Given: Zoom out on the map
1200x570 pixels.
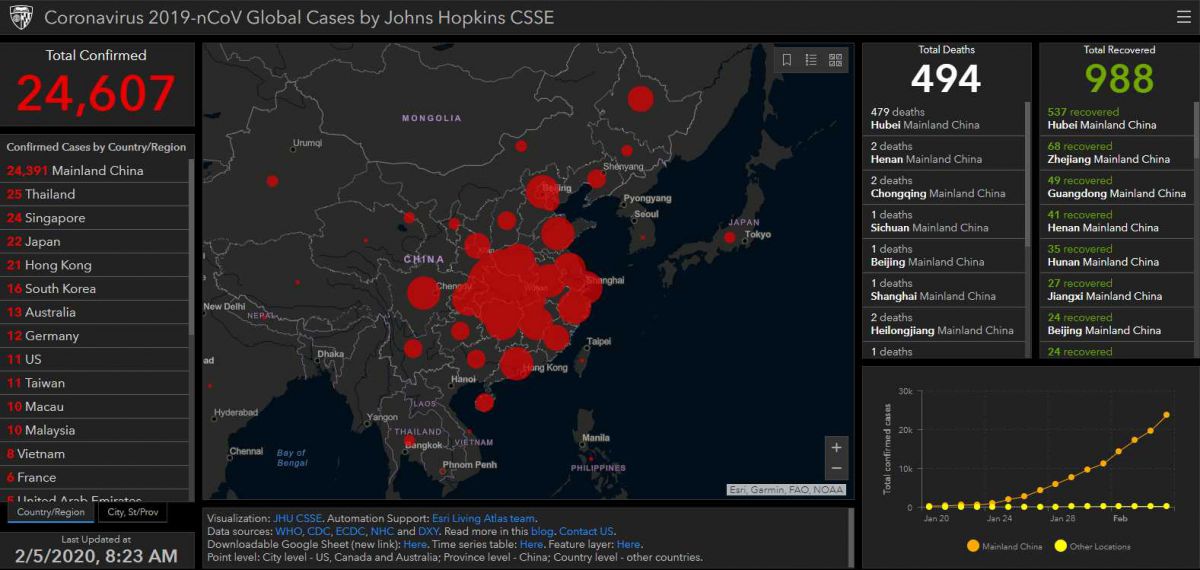Looking at the screenshot, I should coord(836,469).
